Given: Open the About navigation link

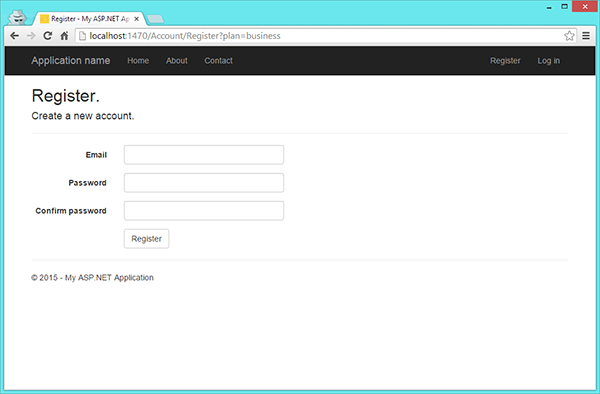Looking at the screenshot, I should tap(177, 61).
